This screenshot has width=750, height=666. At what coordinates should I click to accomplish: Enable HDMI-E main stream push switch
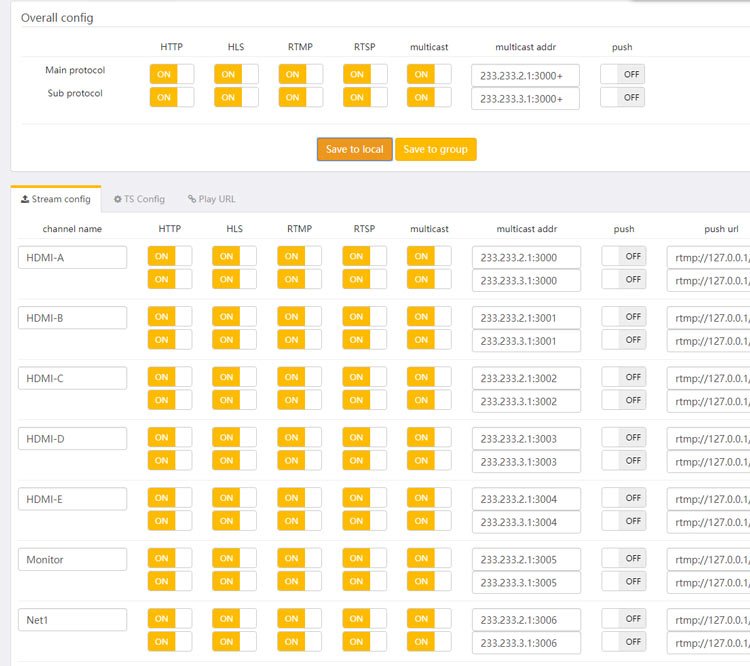point(624,498)
